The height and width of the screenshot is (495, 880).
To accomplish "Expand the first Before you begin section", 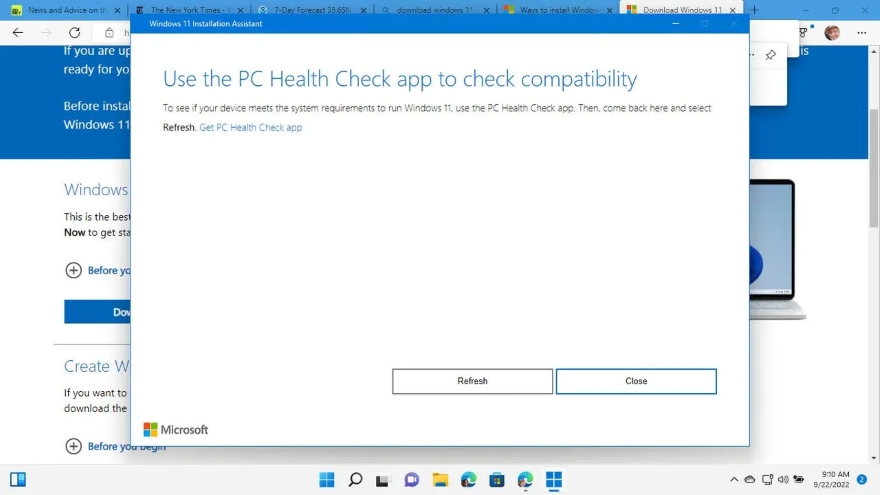I will (x=74, y=270).
